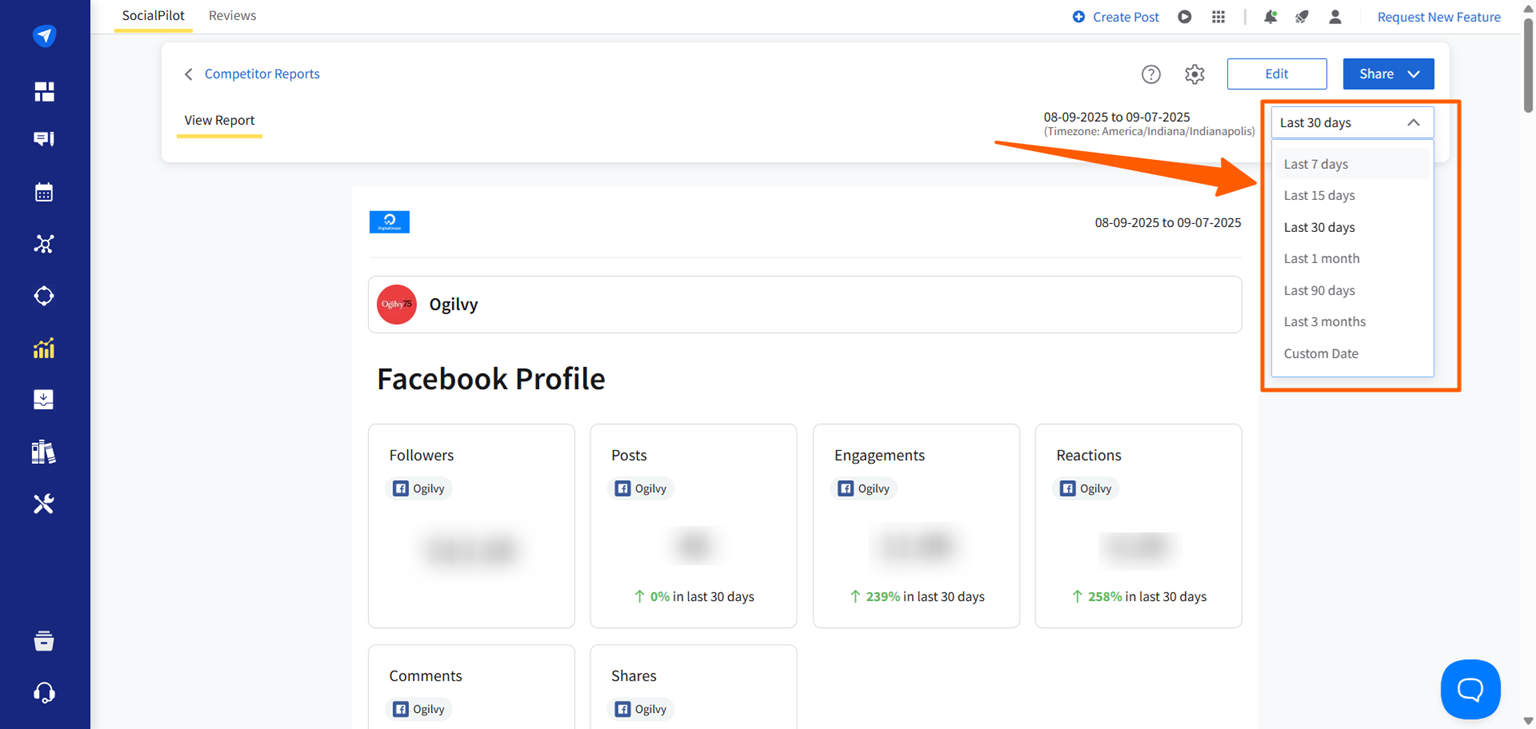Open the apps grid icon in top bar
The image size is (1536, 729).
click(1218, 17)
